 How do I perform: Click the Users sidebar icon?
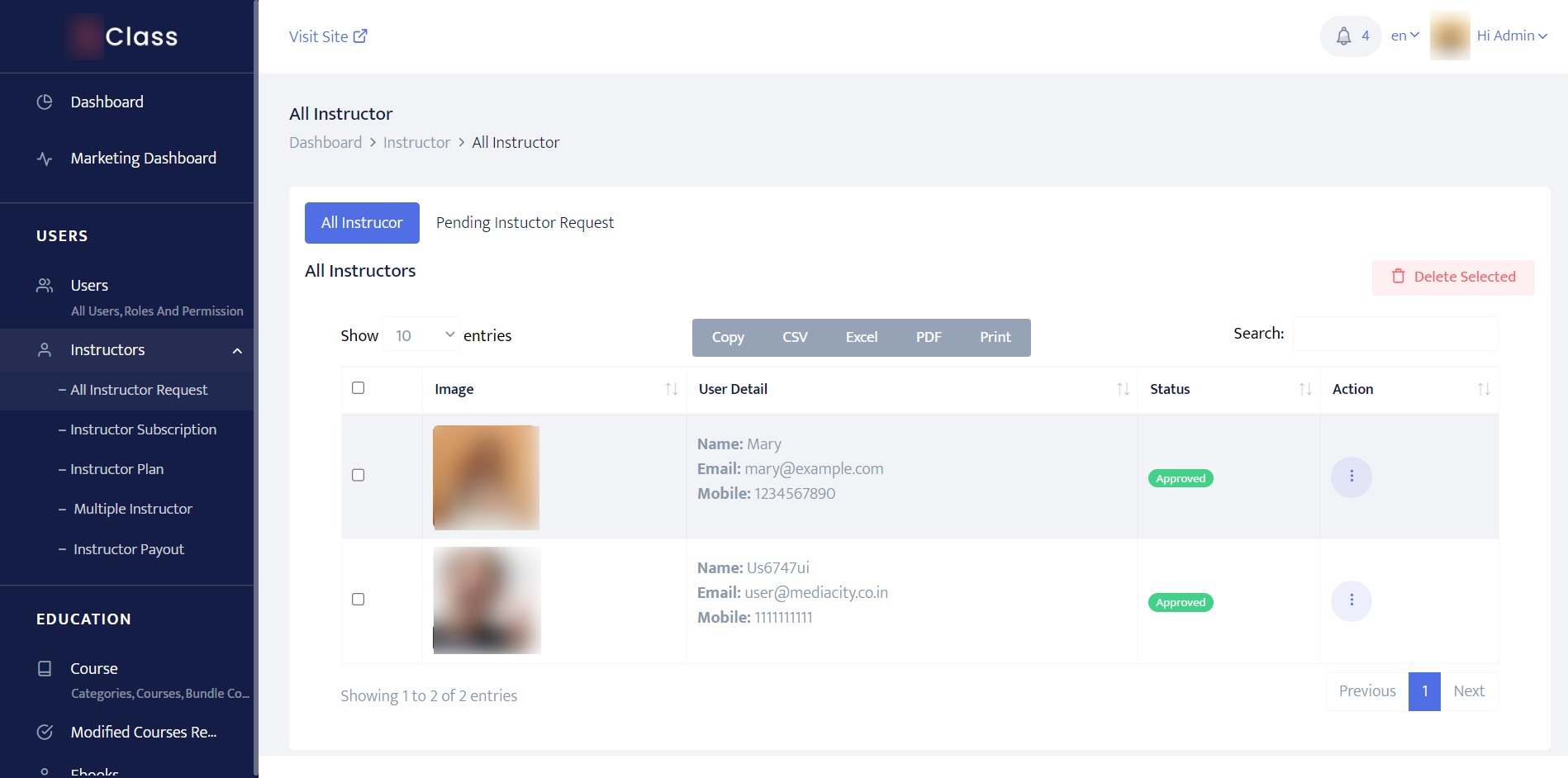(44, 285)
